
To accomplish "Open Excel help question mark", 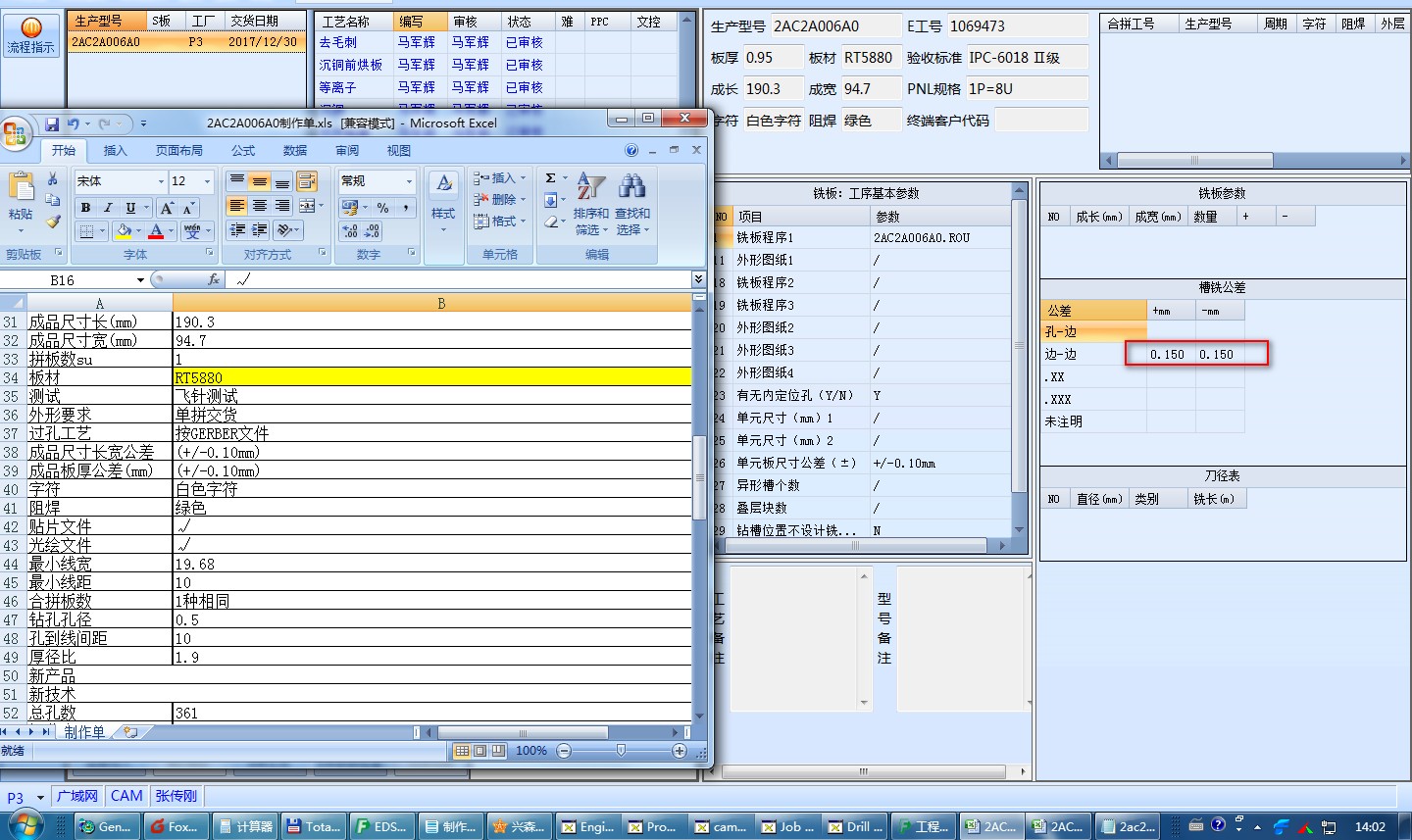I will coord(631,150).
